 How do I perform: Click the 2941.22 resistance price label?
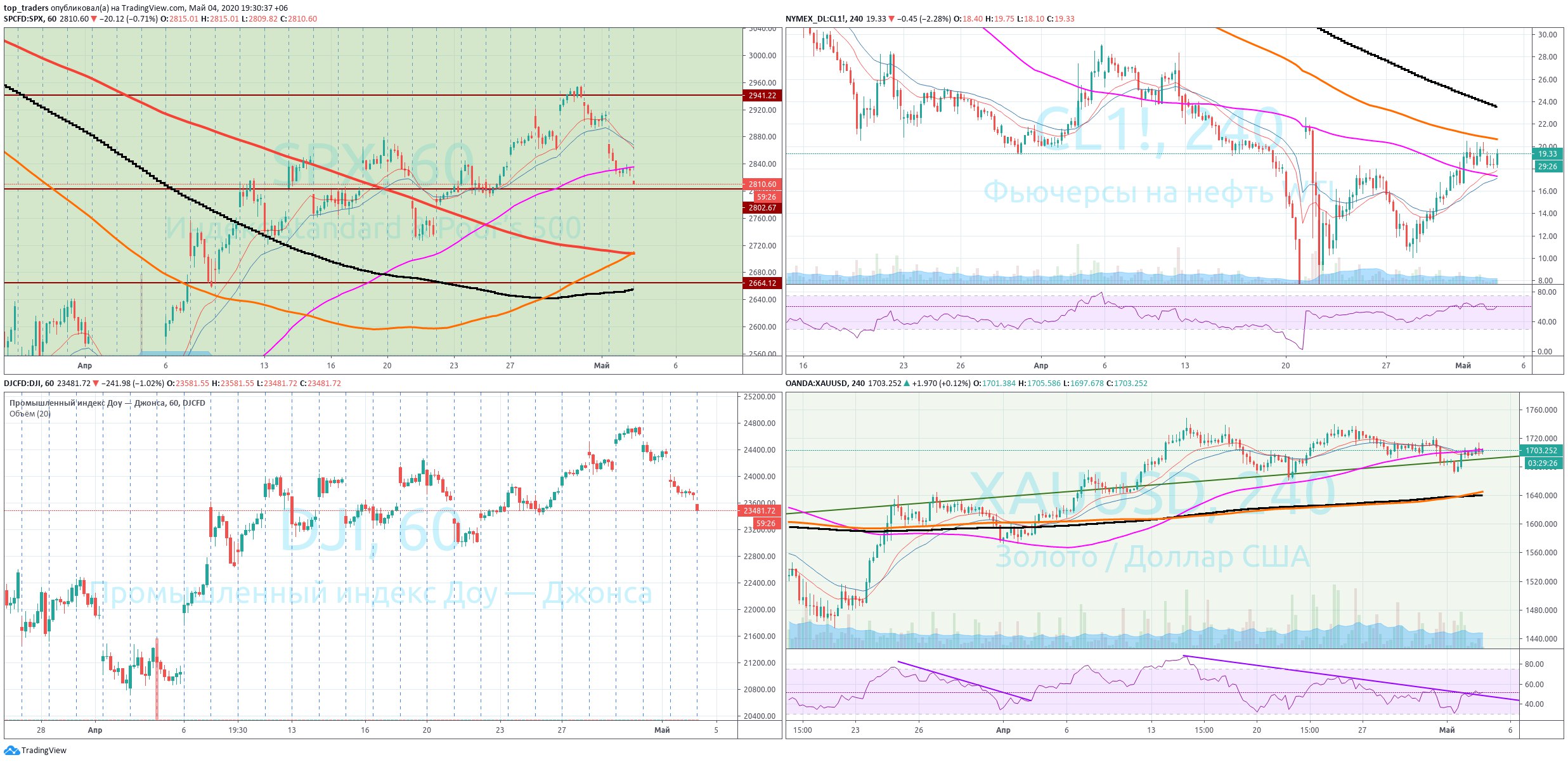click(x=762, y=96)
